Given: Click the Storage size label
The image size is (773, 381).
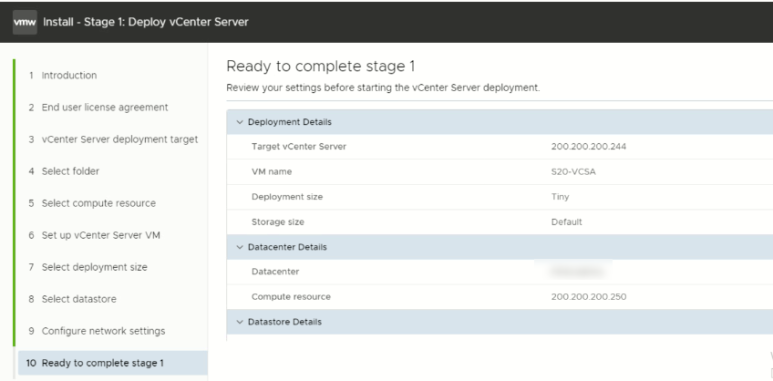Looking at the screenshot, I should pos(278,222).
